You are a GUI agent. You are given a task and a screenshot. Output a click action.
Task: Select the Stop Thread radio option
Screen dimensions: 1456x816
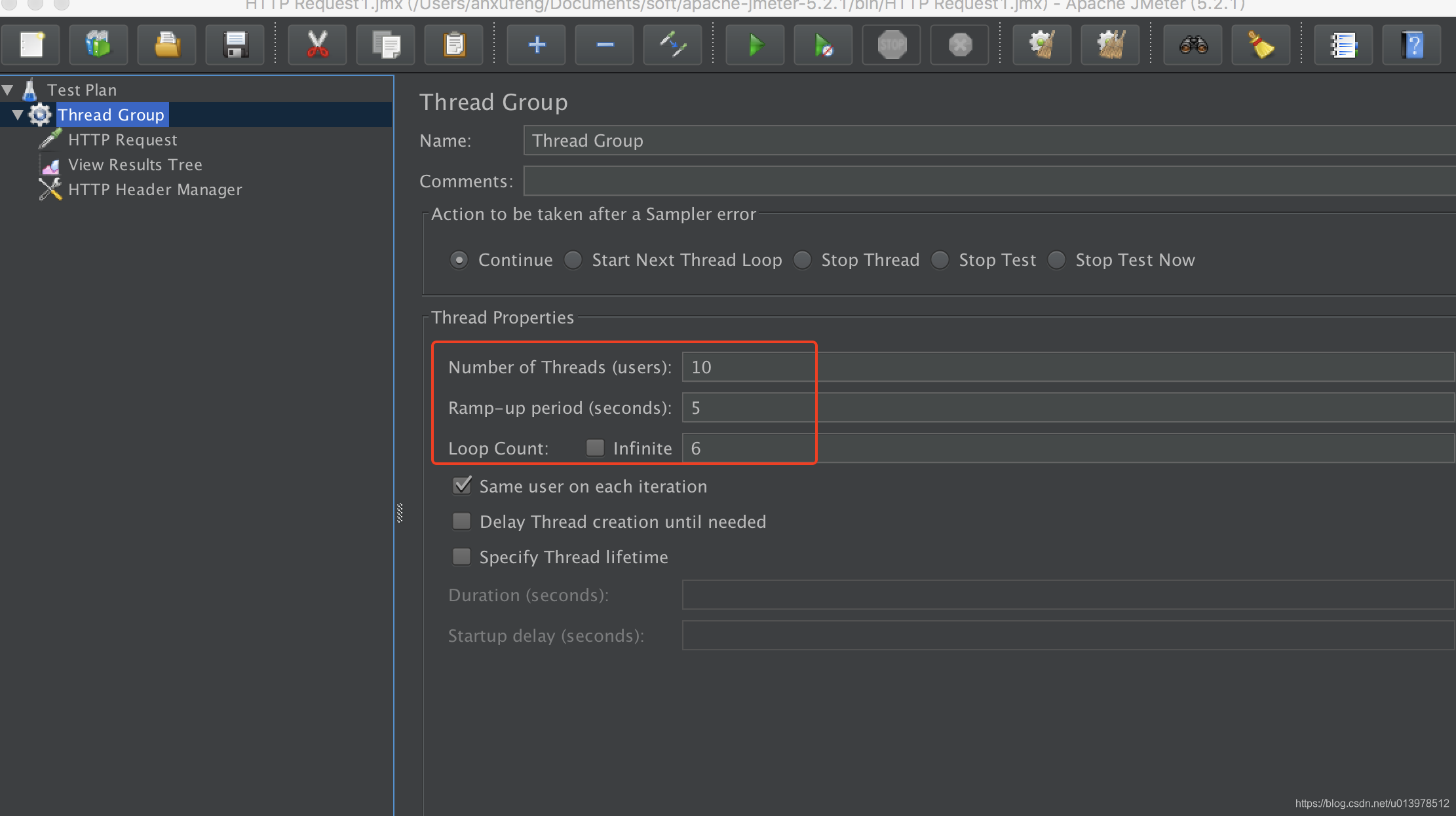(x=803, y=260)
